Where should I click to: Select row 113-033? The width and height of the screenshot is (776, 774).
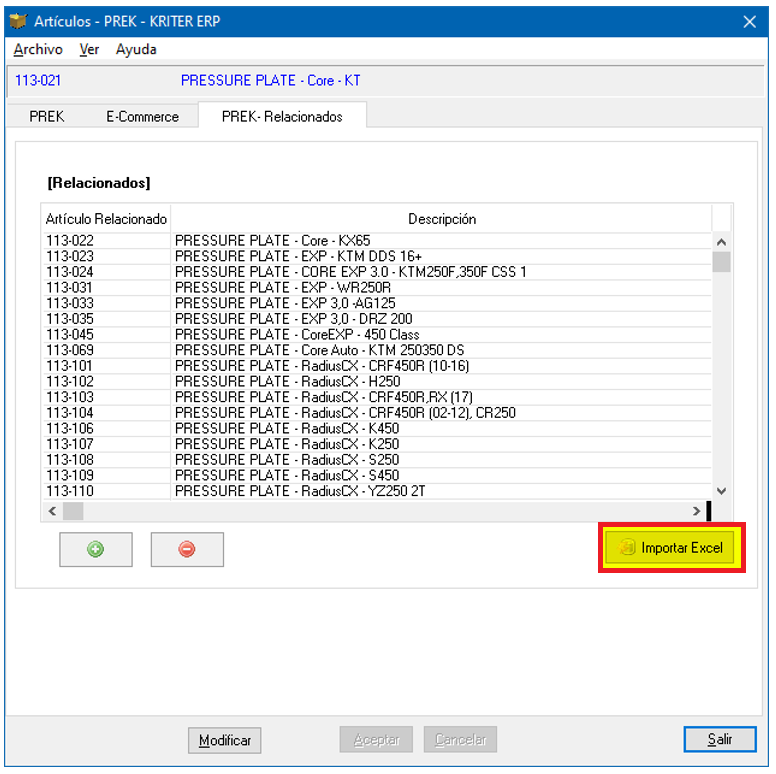tap(377, 303)
